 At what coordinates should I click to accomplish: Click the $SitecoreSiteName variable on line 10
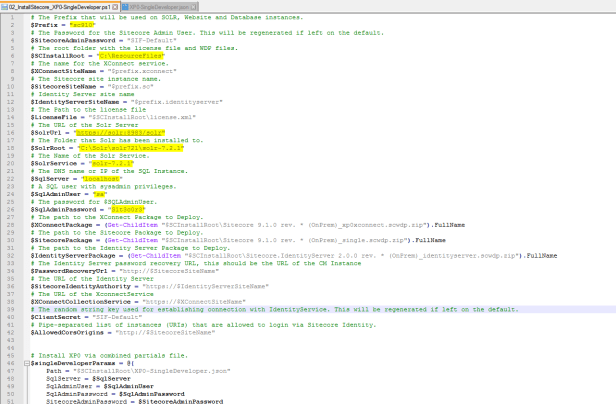pos(63,86)
